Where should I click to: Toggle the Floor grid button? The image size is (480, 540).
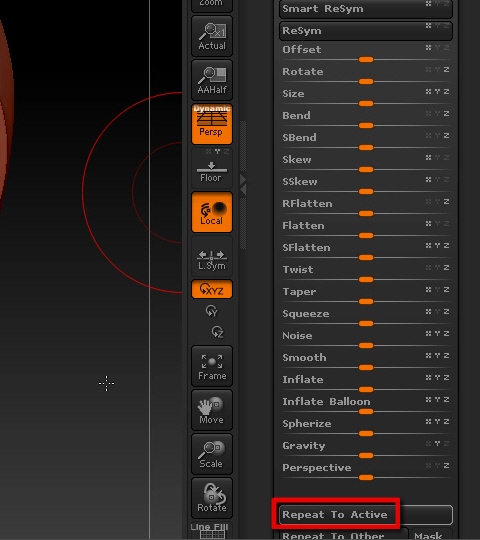(x=212, y=168)
